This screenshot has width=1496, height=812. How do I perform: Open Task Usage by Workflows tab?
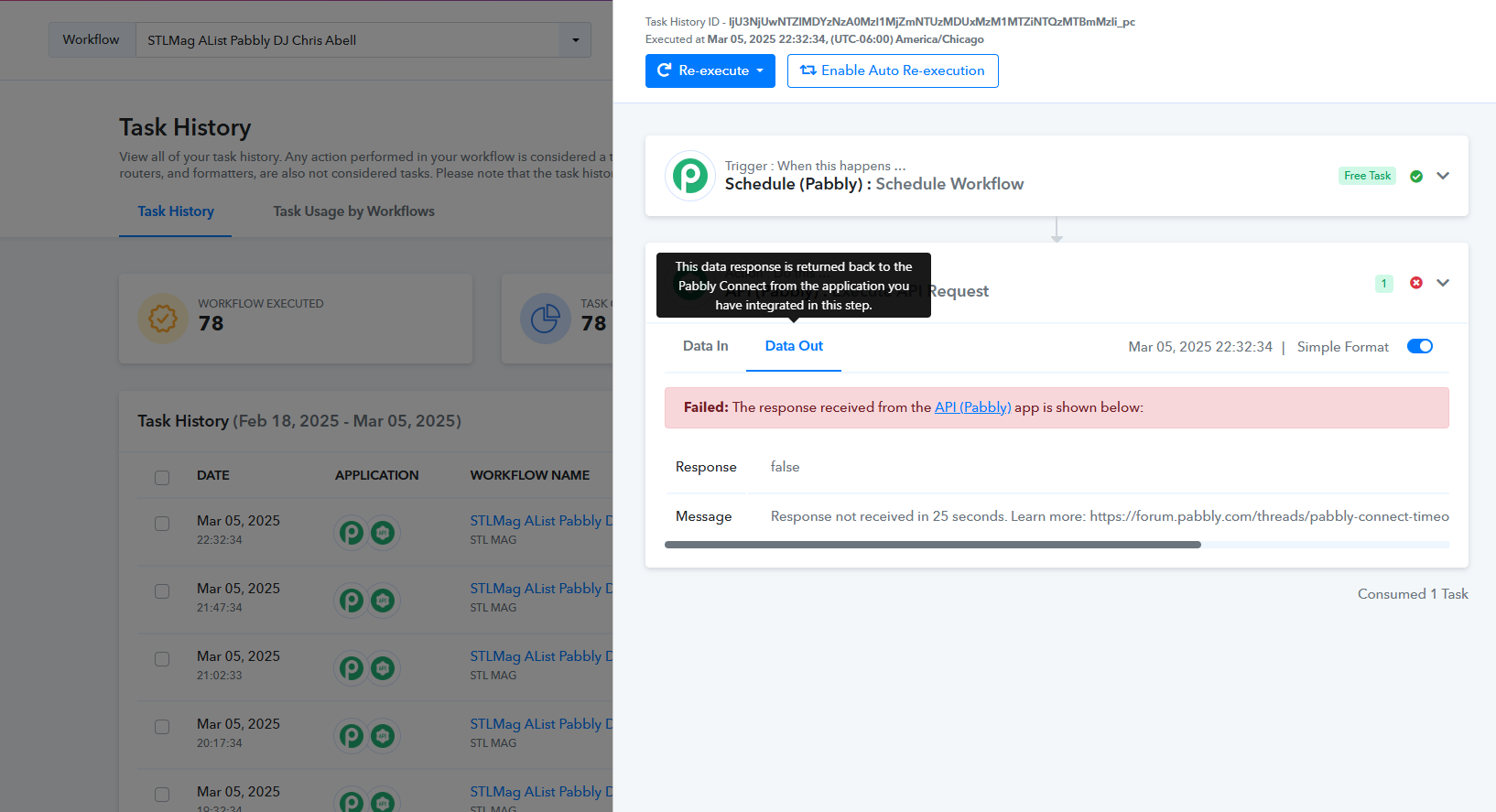pyautogui.click(x=353, y=211)
